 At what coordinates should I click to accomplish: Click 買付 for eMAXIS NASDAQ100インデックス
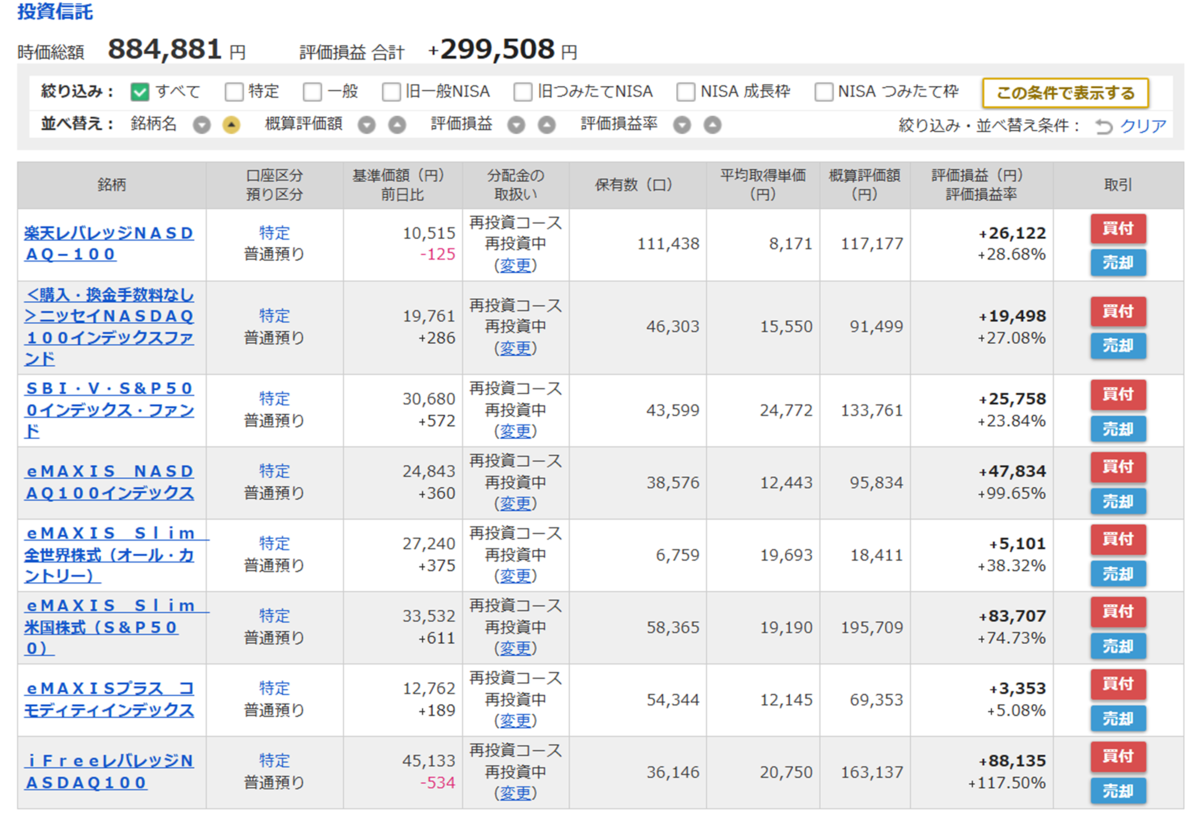1118,466
